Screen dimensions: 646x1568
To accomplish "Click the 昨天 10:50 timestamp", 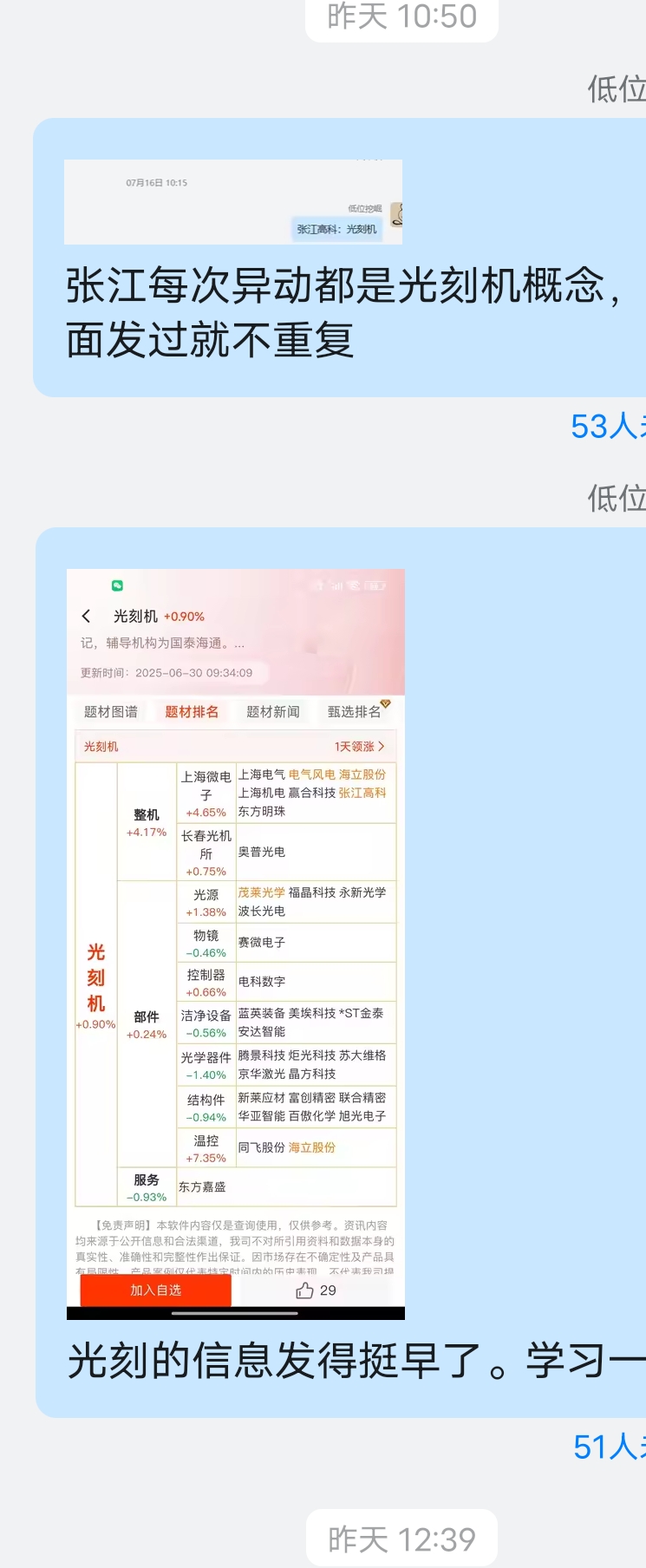I will coord(401,16).
